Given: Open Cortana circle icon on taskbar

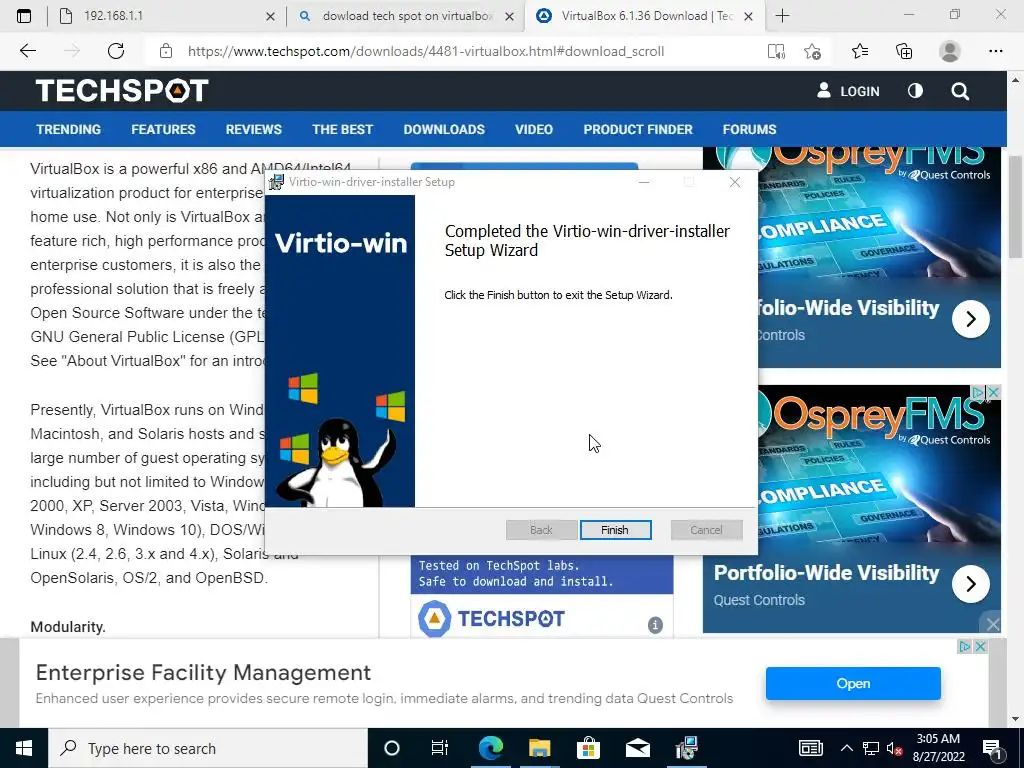Looking at the screenshot, I should 392,748.
